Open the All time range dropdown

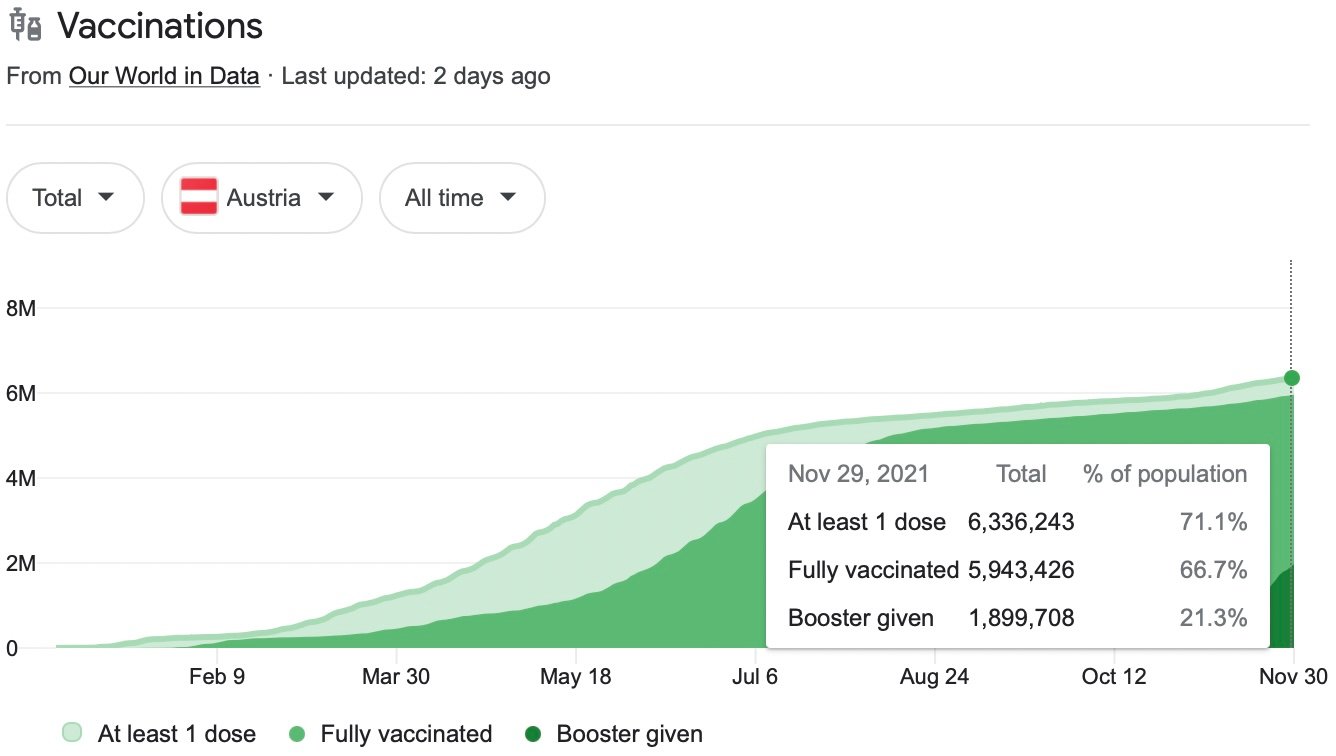coord(461,198)
